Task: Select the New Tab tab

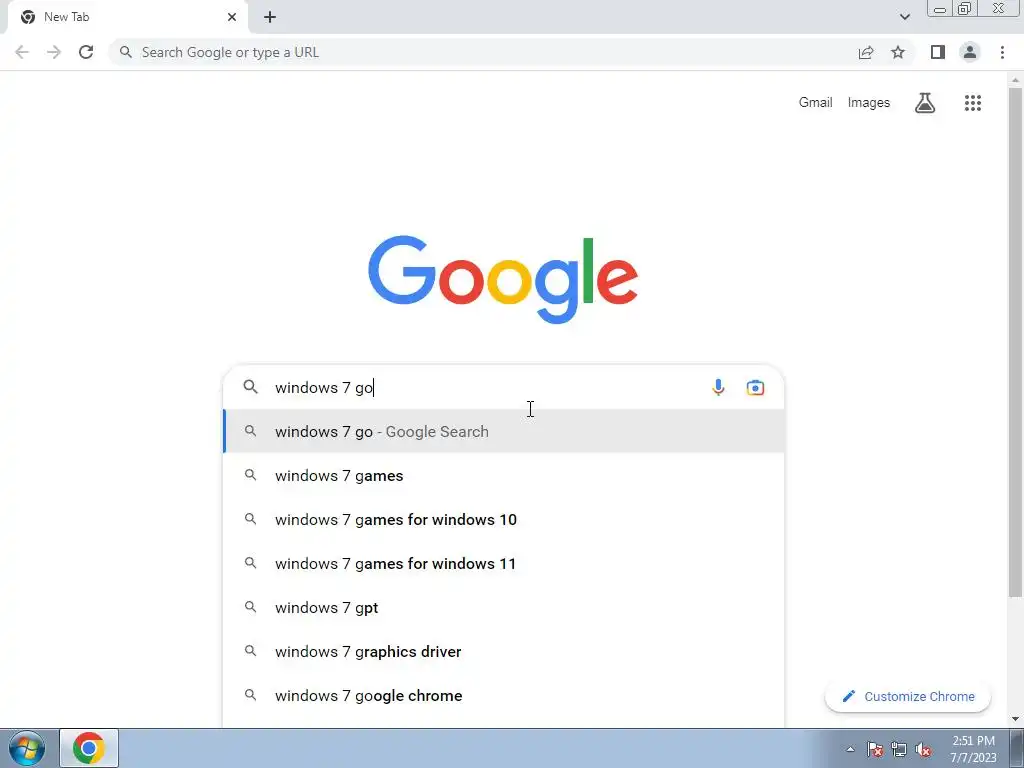Action: click(127, 17)
